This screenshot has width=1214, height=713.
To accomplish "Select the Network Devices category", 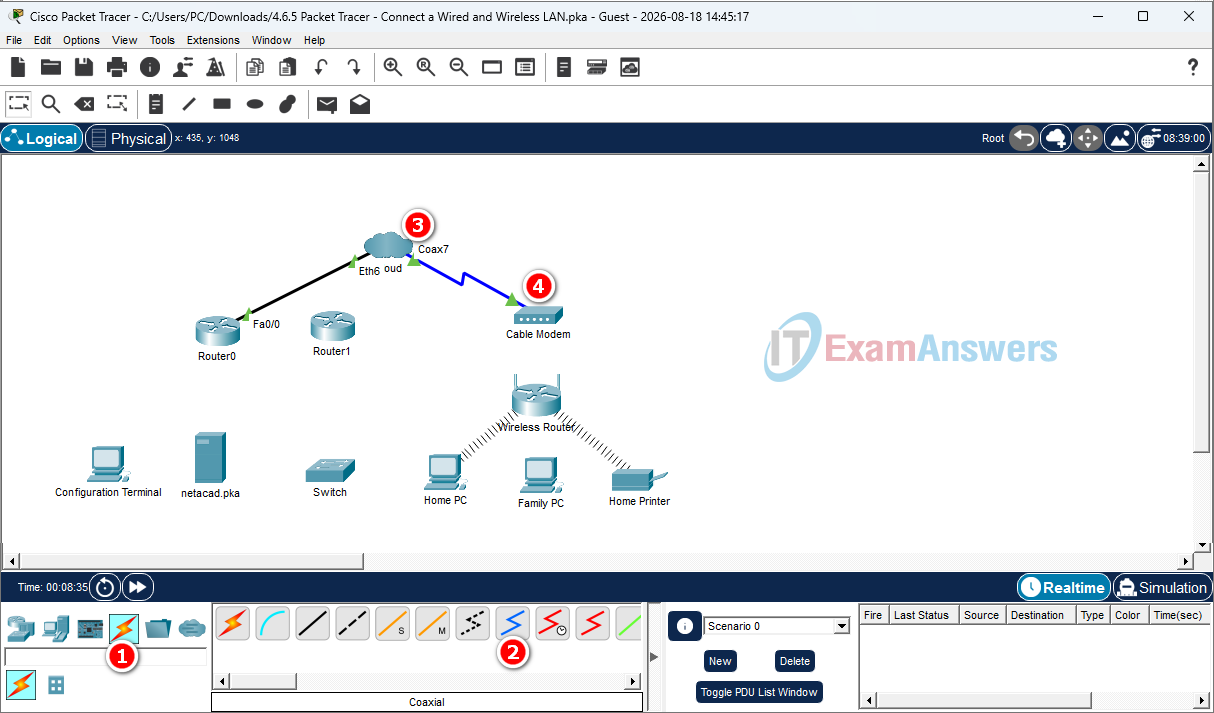I will (19, 629).
